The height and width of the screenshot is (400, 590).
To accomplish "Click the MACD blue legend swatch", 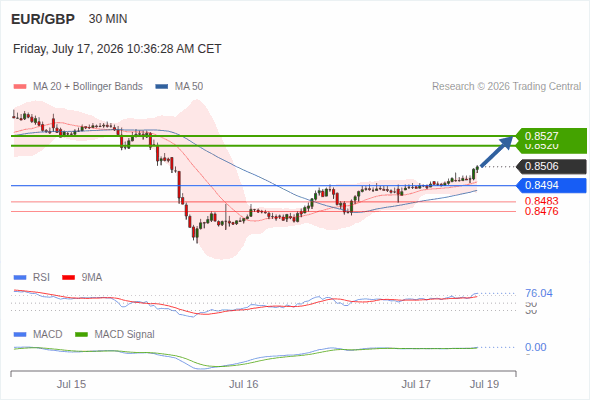I will 20,334.
